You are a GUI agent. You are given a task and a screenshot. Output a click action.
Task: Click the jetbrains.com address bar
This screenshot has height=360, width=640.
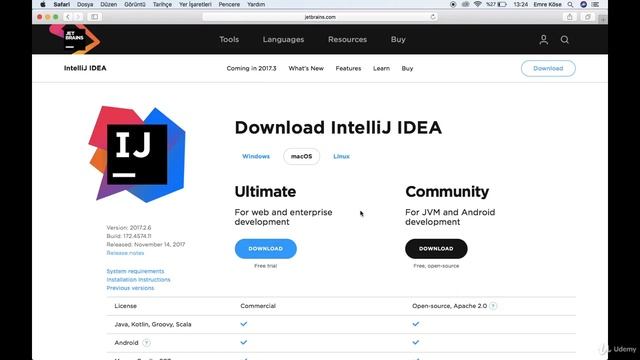320,17
